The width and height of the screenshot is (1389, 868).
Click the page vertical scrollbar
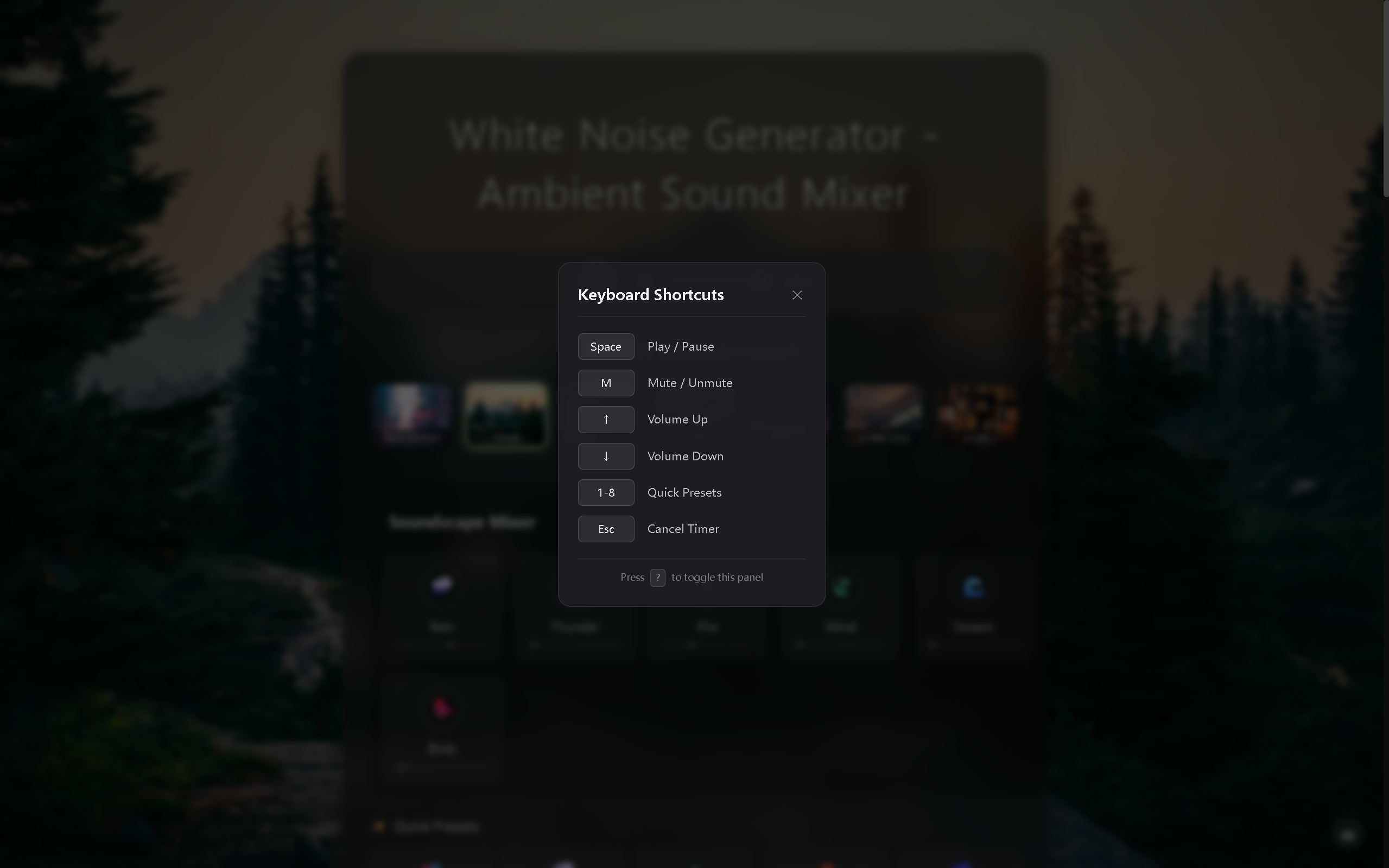tap(1385, 98)
